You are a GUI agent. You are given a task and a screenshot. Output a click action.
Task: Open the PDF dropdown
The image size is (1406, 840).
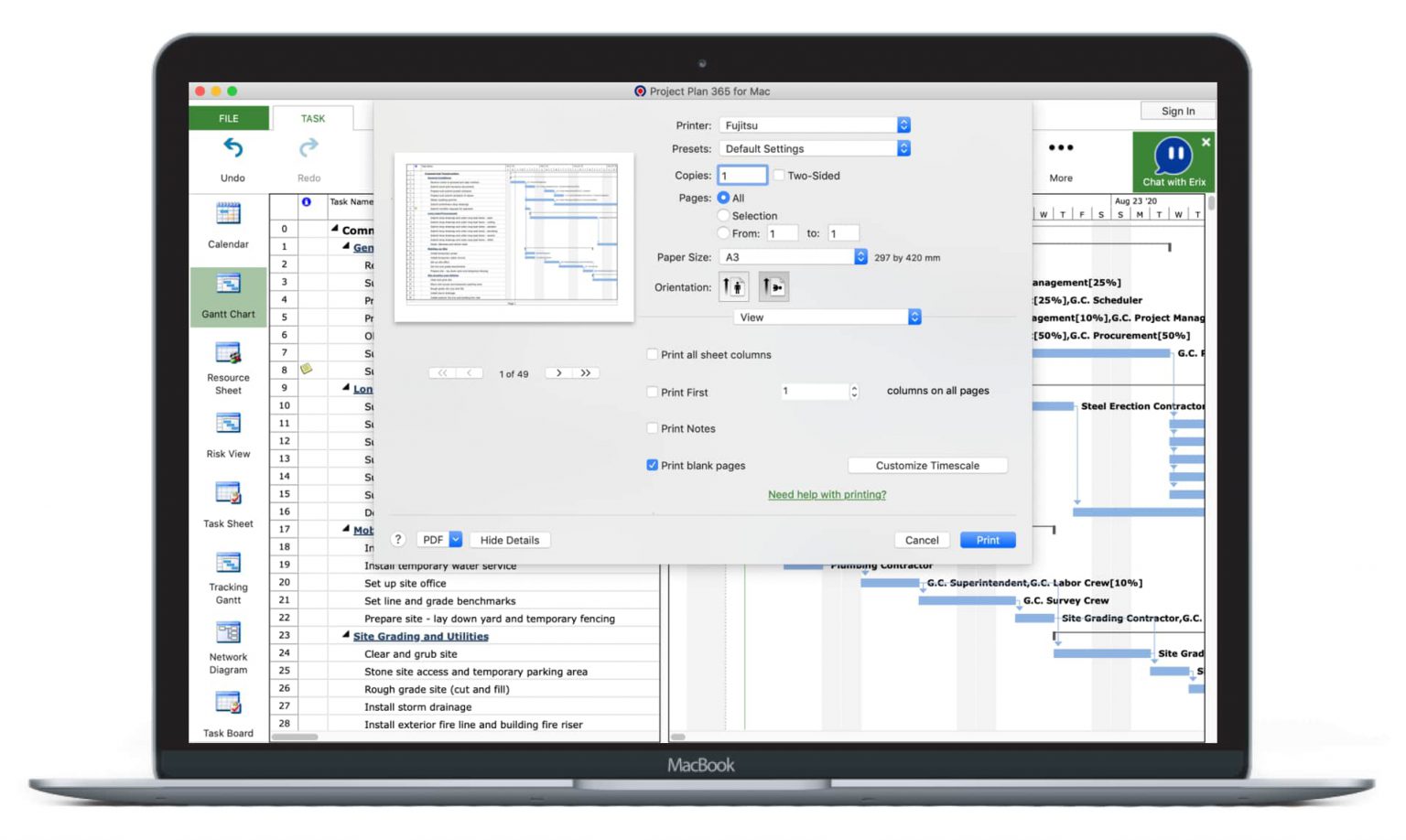[x=439, y=539]
